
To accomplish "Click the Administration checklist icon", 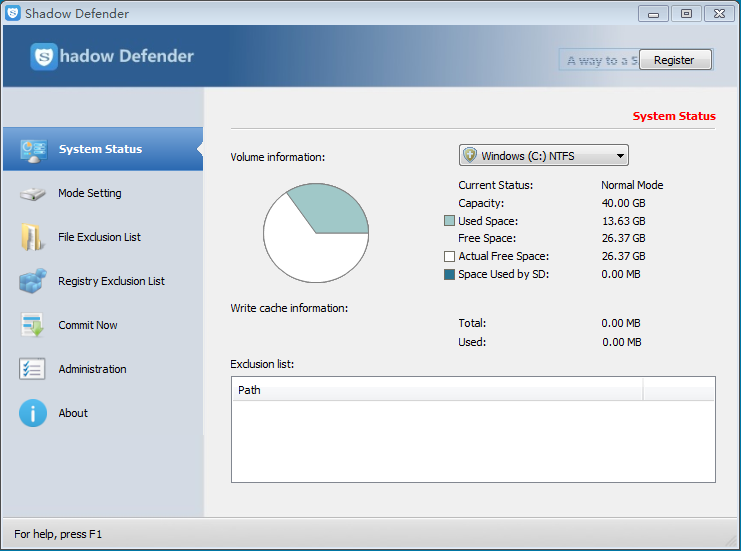I will point(33,369).
